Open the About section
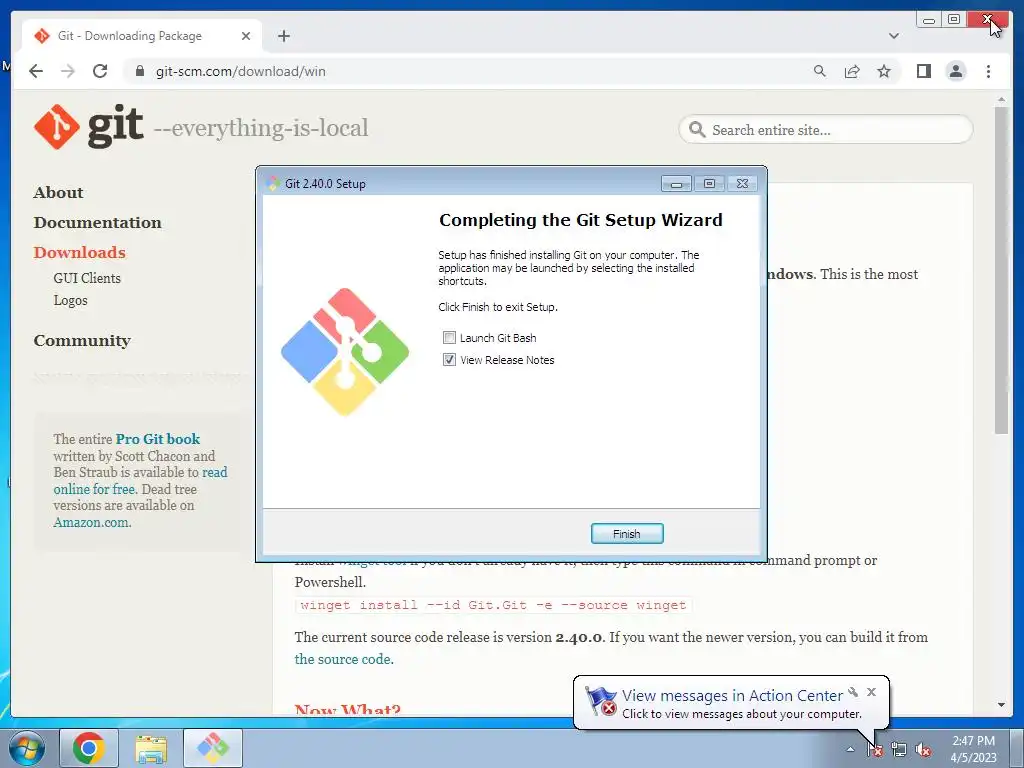1024x768 pixels. (58, 193)
